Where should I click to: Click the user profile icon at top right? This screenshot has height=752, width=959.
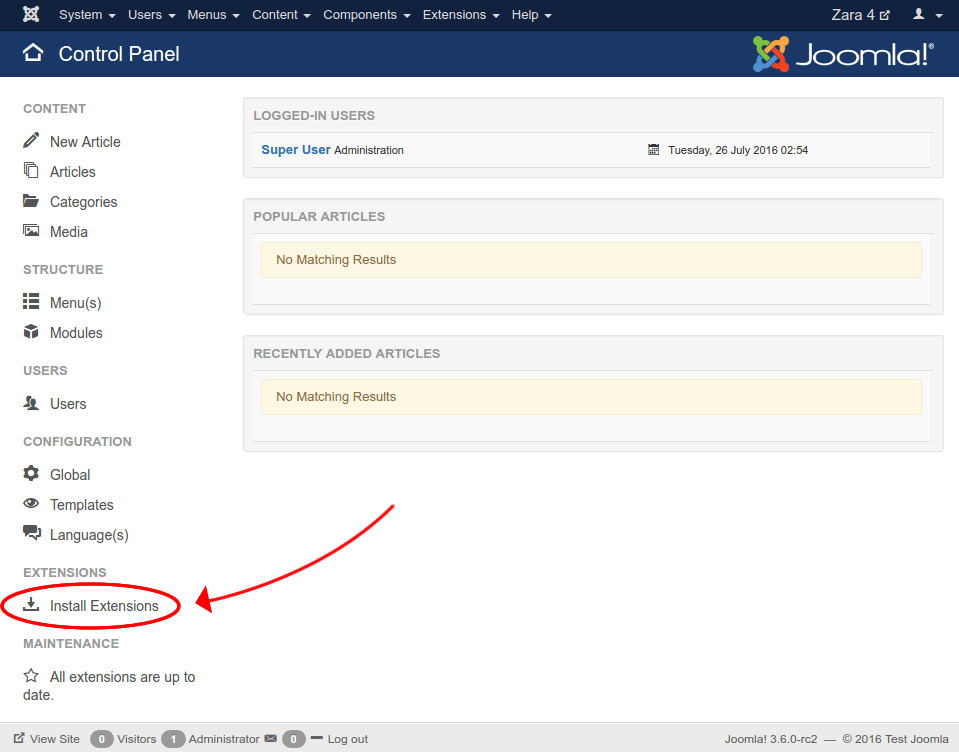(919, 14)
